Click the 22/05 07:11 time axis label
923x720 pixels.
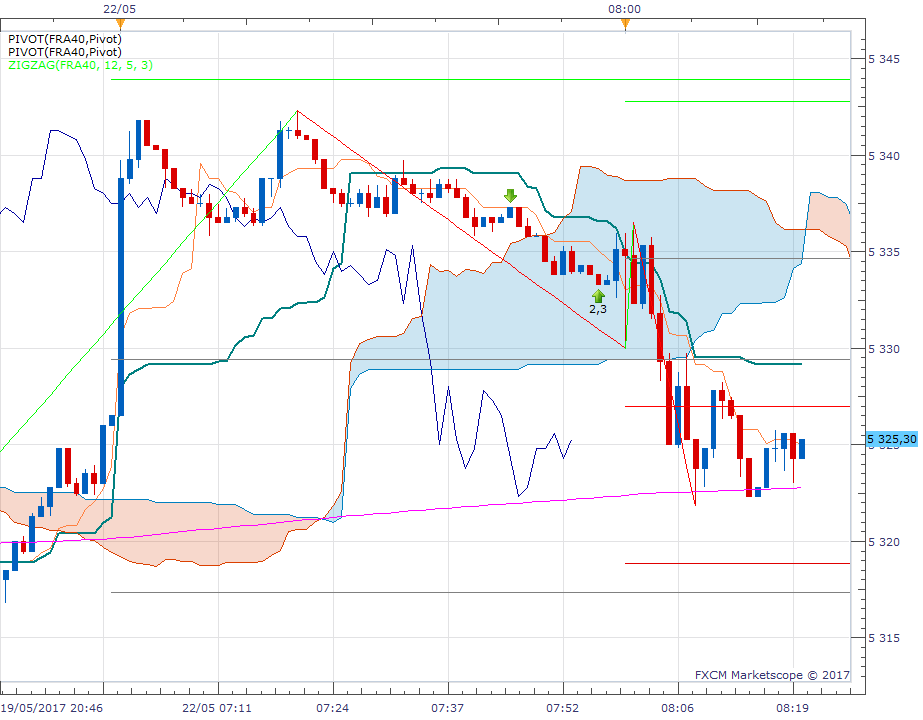click(x=217, y=708)
